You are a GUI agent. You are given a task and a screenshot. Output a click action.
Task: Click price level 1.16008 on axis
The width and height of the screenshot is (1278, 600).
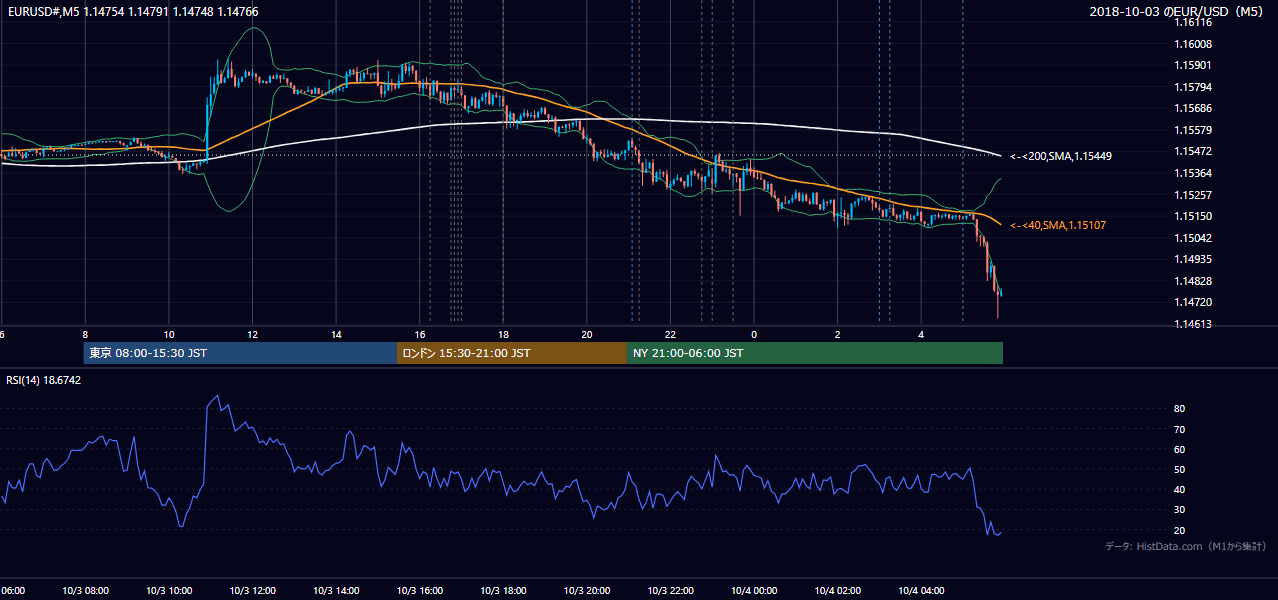pyautogui.click(x=1195, y=44)
